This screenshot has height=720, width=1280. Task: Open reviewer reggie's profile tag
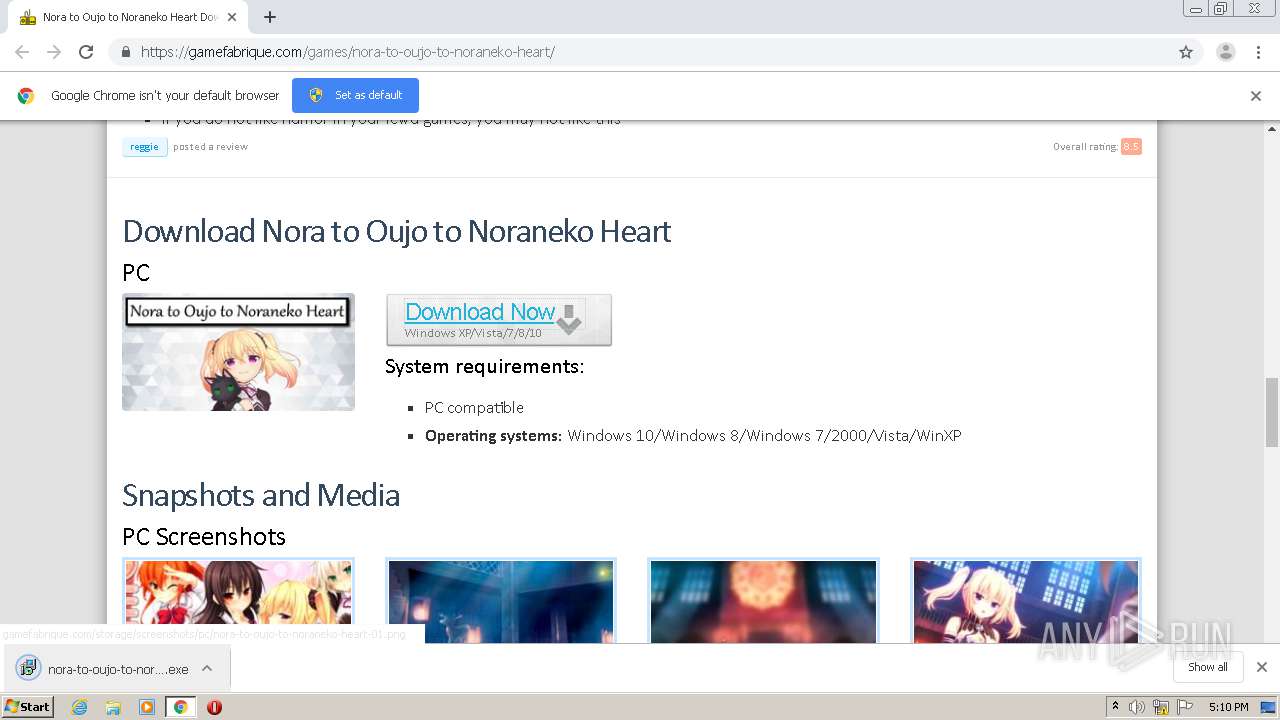[x=144, y=147]
